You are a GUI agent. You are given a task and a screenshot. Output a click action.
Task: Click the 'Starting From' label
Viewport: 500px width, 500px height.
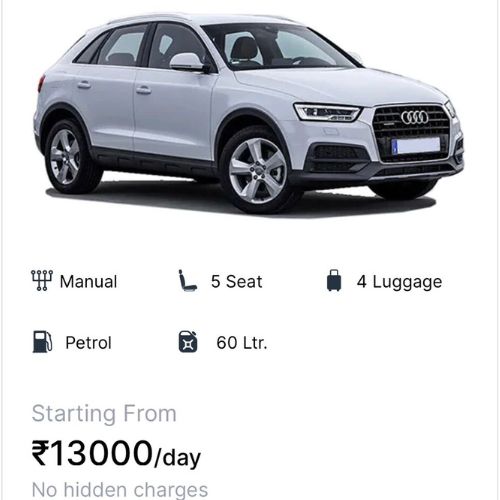point(104,414)
